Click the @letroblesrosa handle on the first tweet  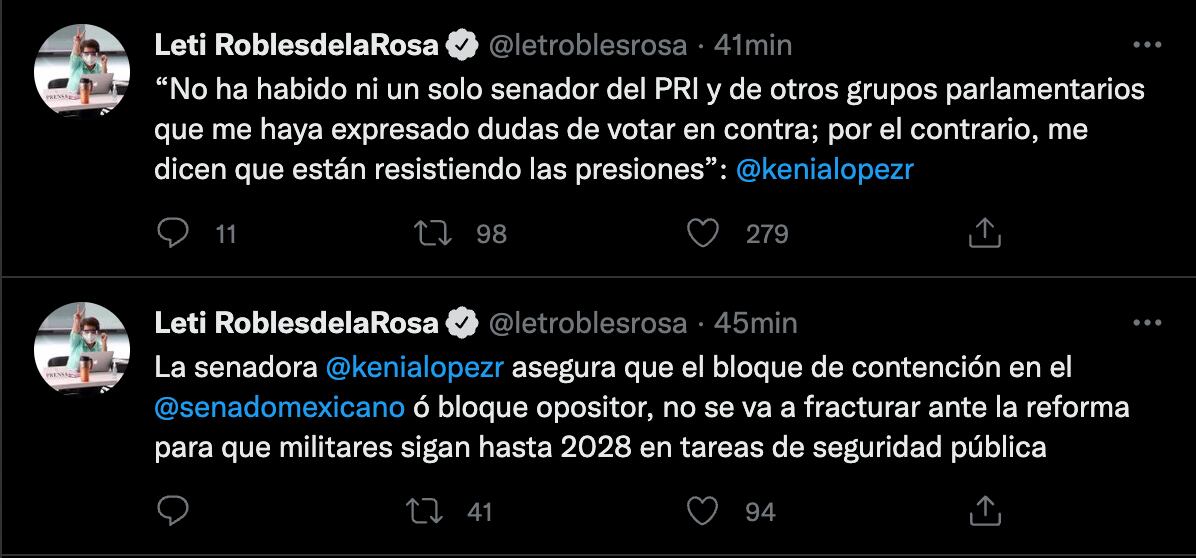pyautogui.click(x=586, y=45)
